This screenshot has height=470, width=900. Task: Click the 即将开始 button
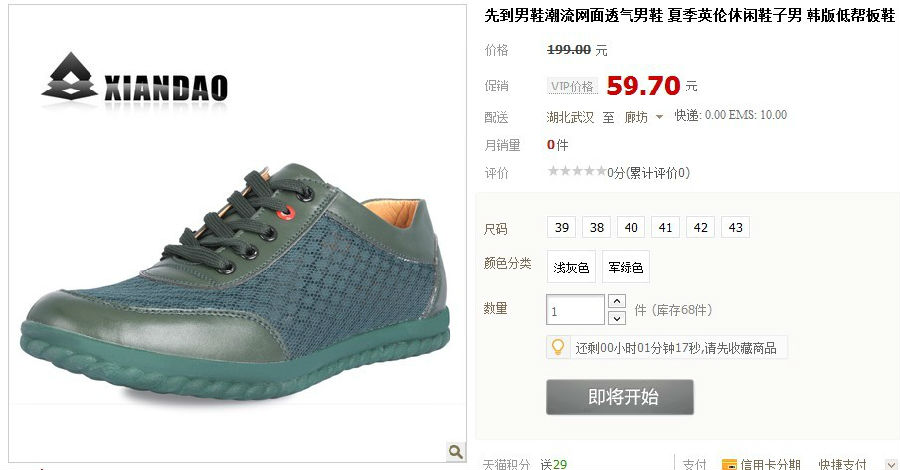pyautogui.click(x=620, y=397)
